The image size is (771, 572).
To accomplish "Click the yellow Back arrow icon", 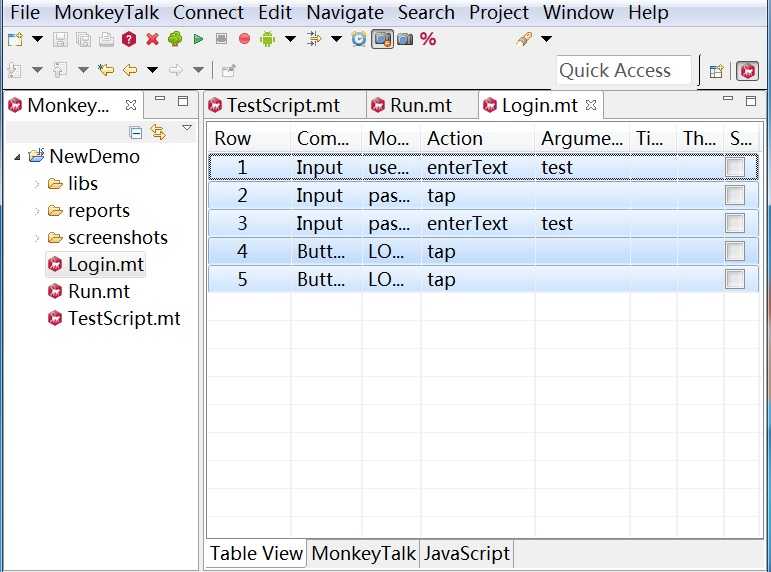I will [x=130, y=70].
